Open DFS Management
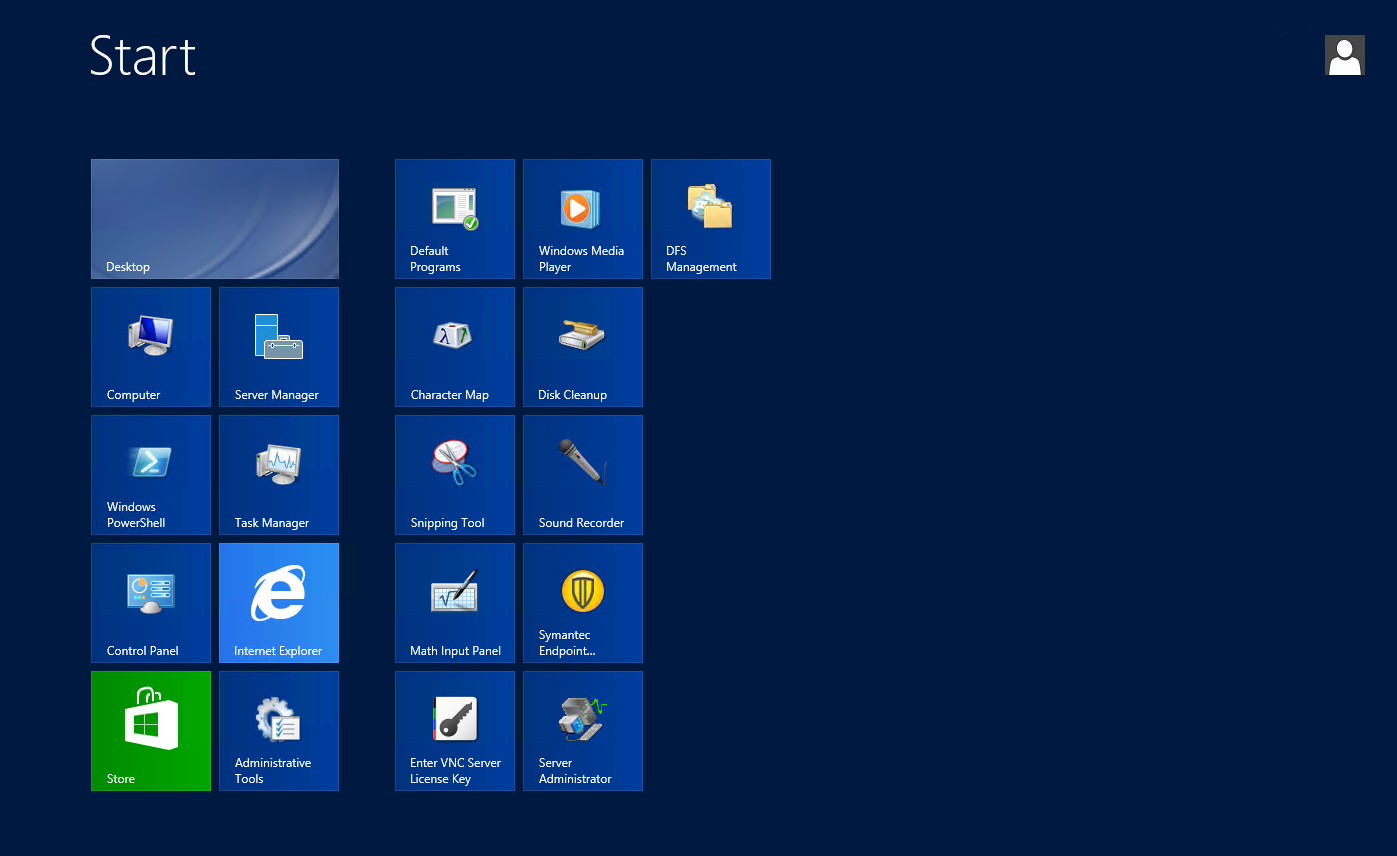This screenshot has width=1397, height=856. pos(711,219)
